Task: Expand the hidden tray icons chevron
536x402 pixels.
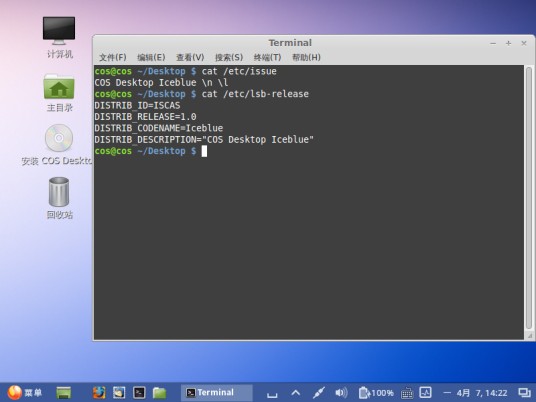Action: tap(296, 393)
